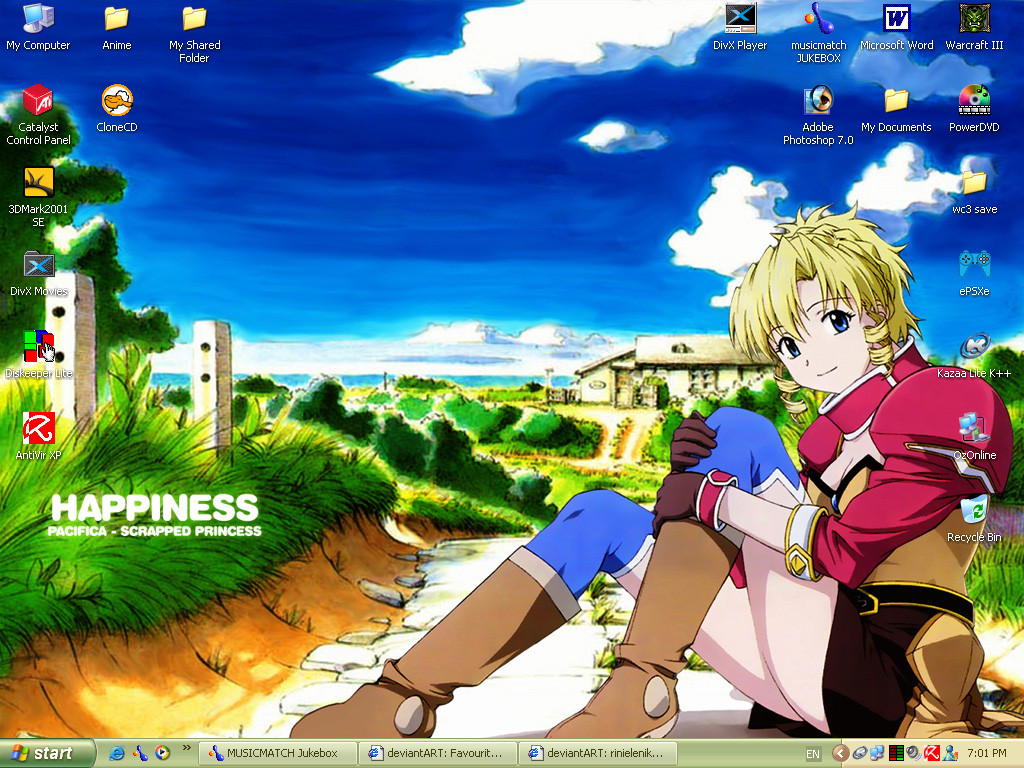Open the EN language bar selector
Viewport: 1024px width, 768px height.
pos(812,754)
